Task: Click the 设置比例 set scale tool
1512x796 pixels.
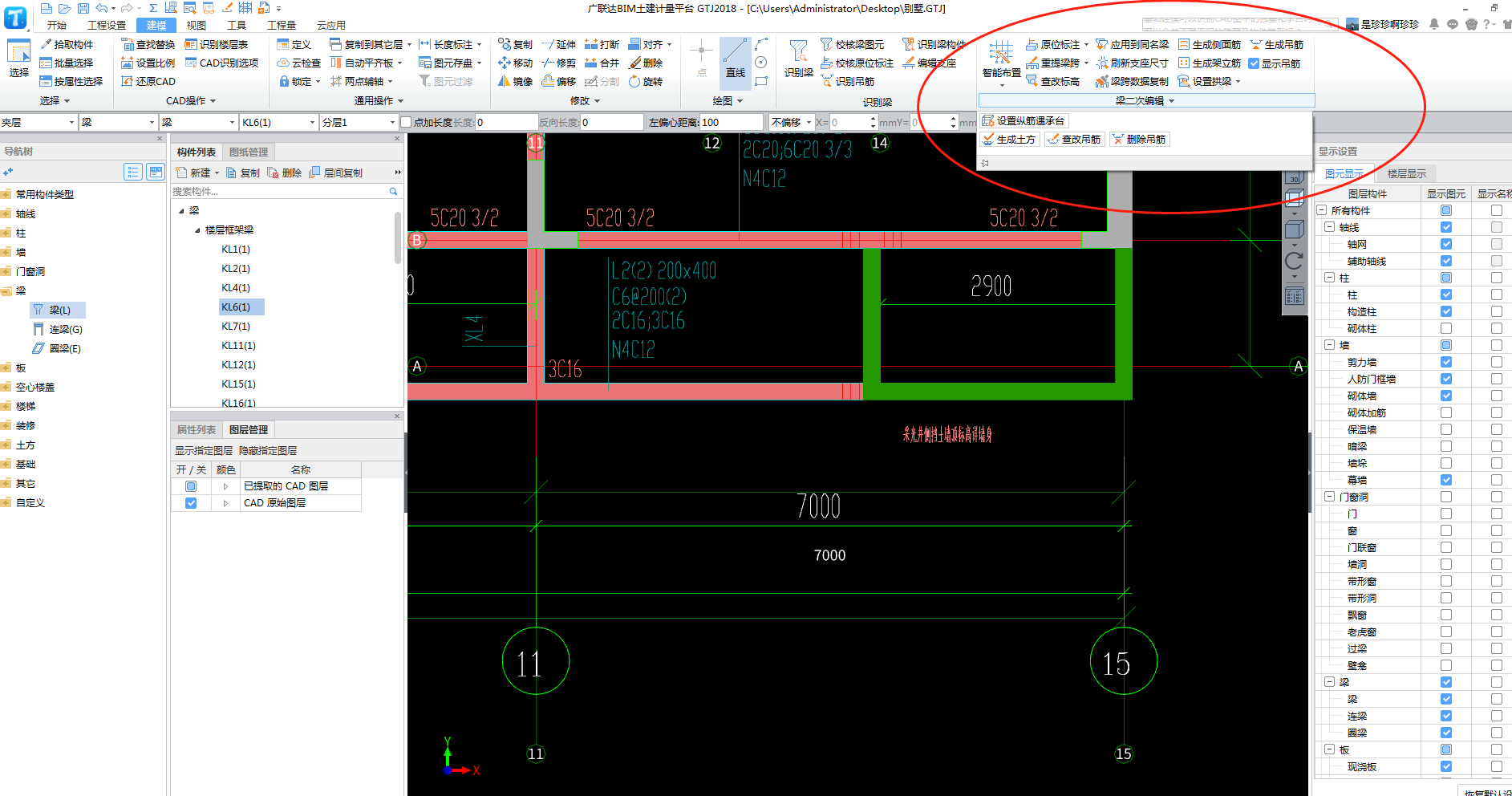Action: (x=148, y=63)
